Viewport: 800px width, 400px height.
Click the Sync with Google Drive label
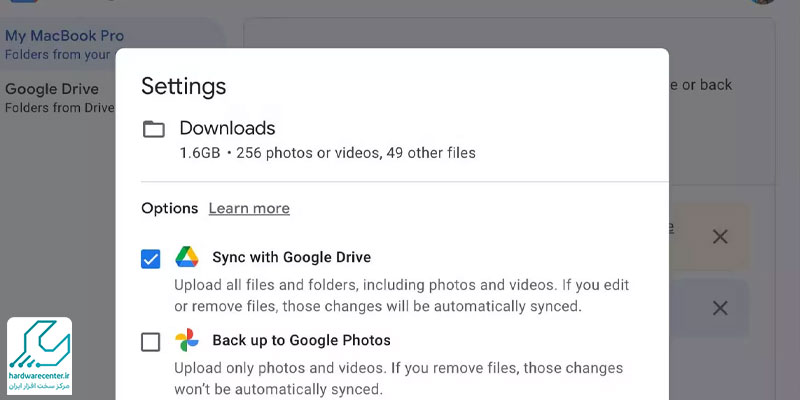click(291, 257)
